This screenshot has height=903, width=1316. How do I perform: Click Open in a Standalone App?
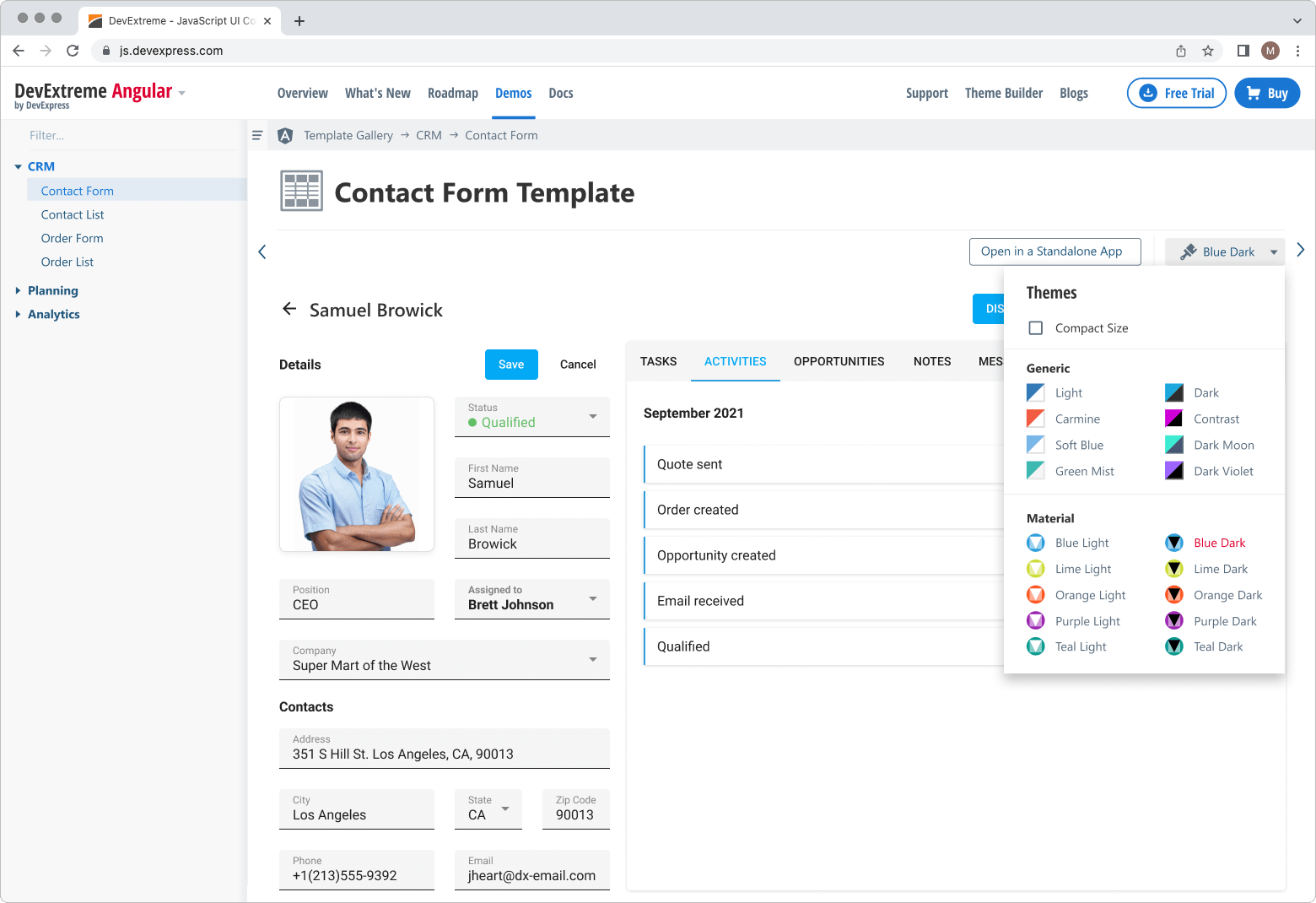click(x=1055, y=251)
